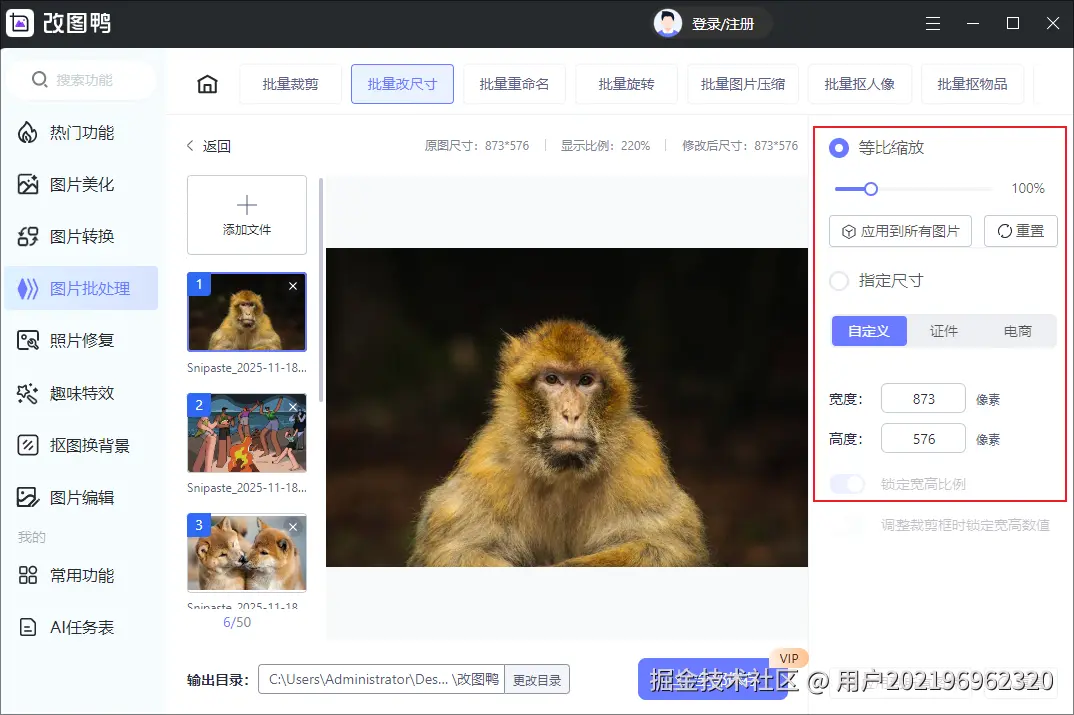Click the user avatar icon
Viewport: 1074px width, 715px height.
click(668, 23)
